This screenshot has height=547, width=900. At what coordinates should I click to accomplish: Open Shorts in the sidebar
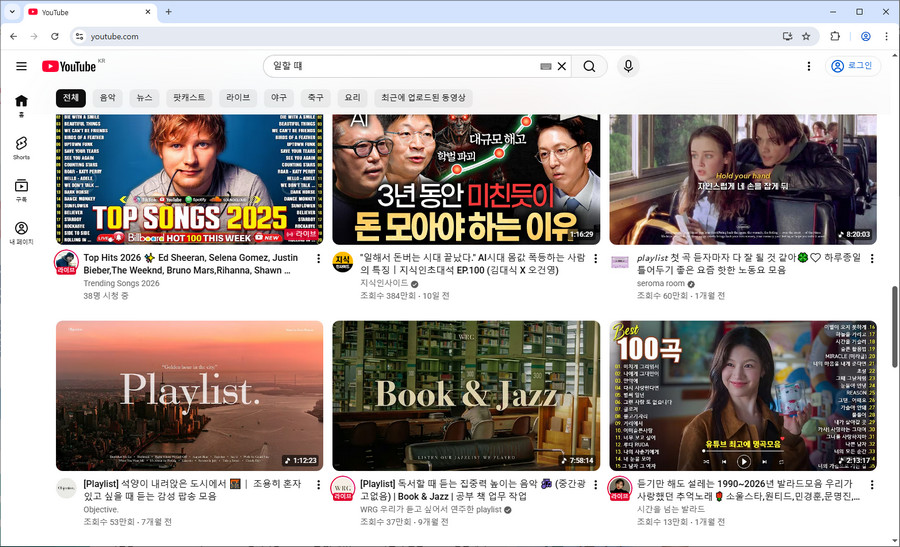[21, 148]
